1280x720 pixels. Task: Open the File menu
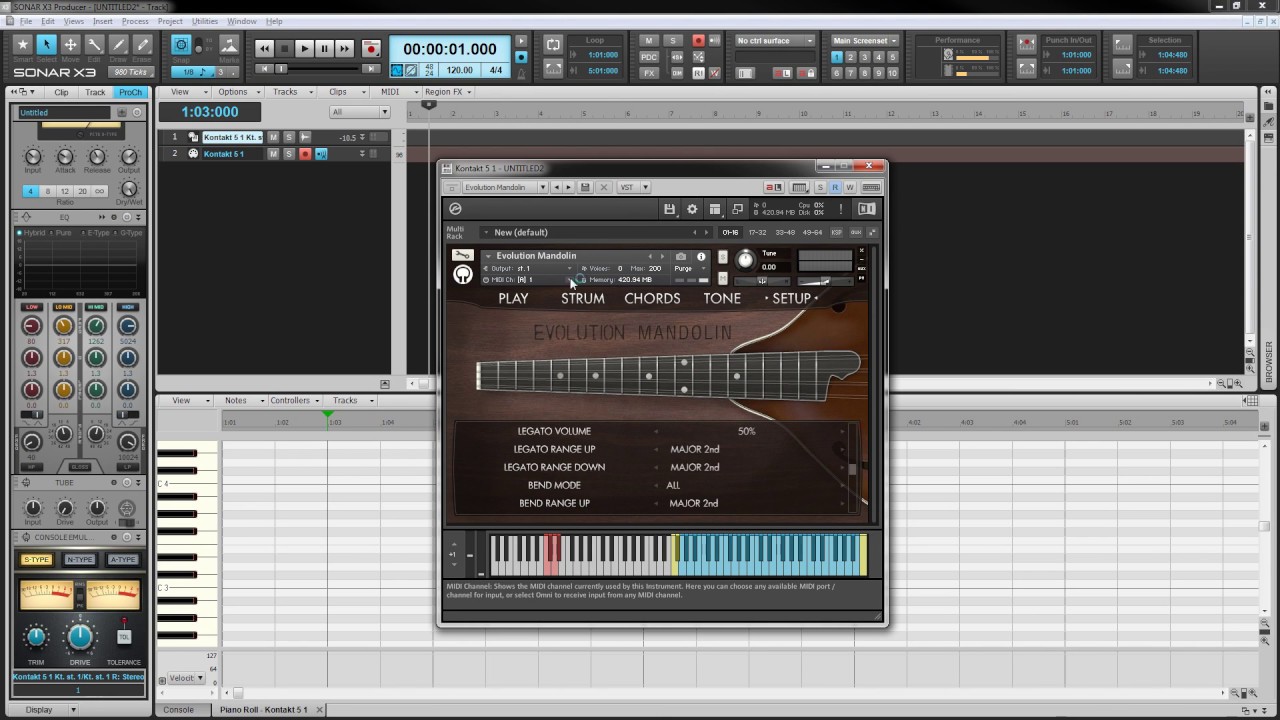(x=25, y=21)
